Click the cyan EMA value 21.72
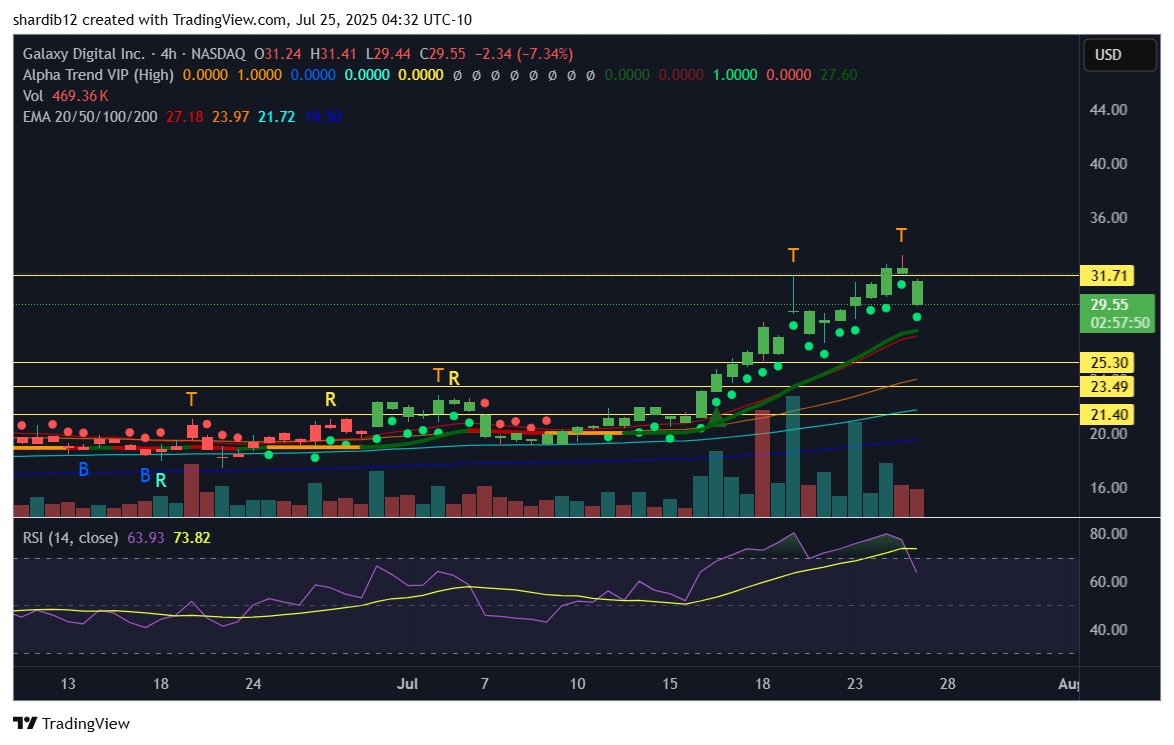The image size is (1174, 745). point(276,117)
